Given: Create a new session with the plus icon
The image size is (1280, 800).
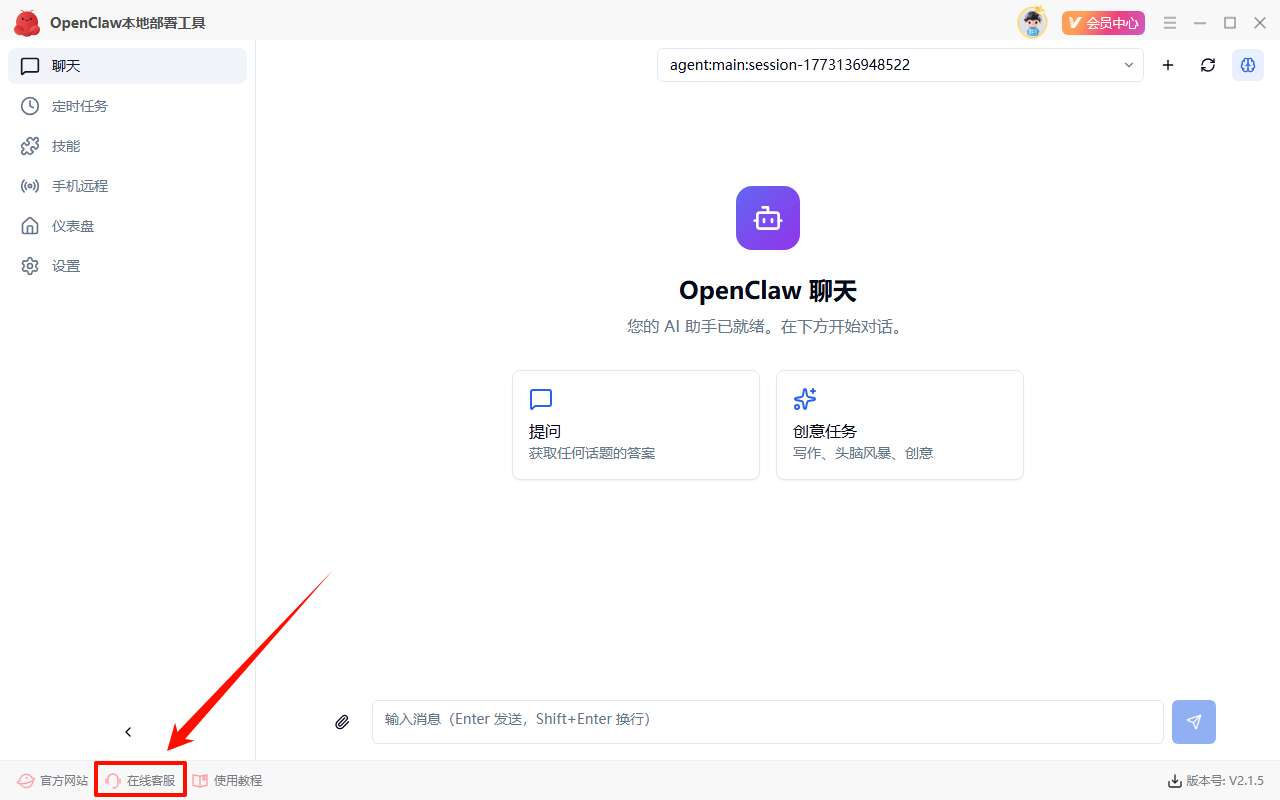Looking at the screenshot, I should [x=1167, y=65].
